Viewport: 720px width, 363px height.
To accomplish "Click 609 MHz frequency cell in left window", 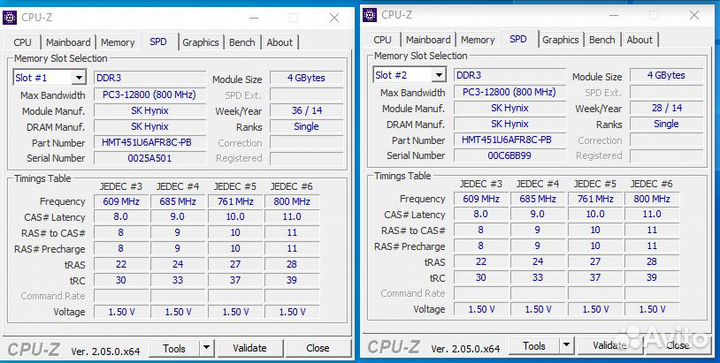I will point(121,201).
